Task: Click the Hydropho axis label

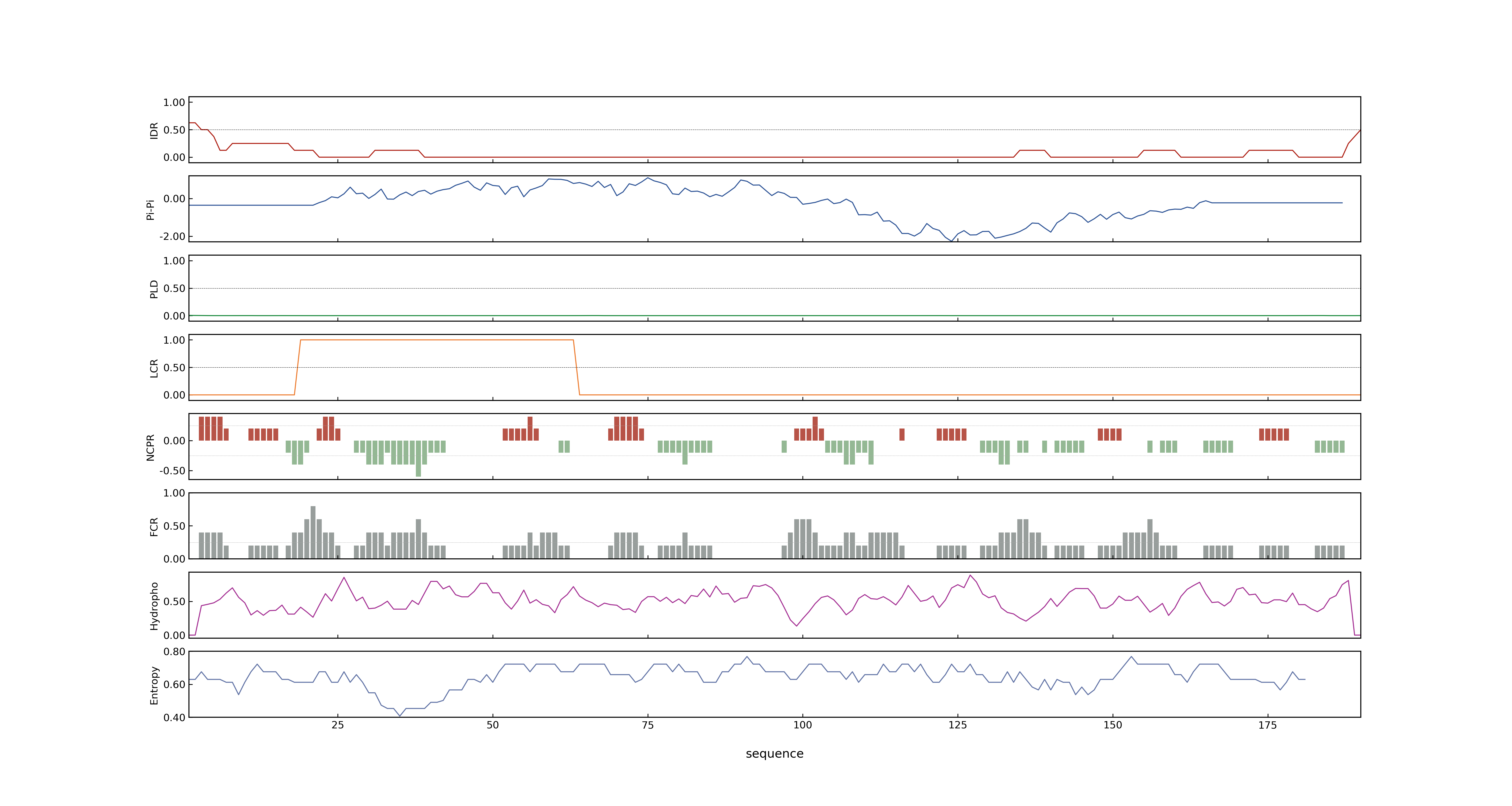Action: [154, 606]
